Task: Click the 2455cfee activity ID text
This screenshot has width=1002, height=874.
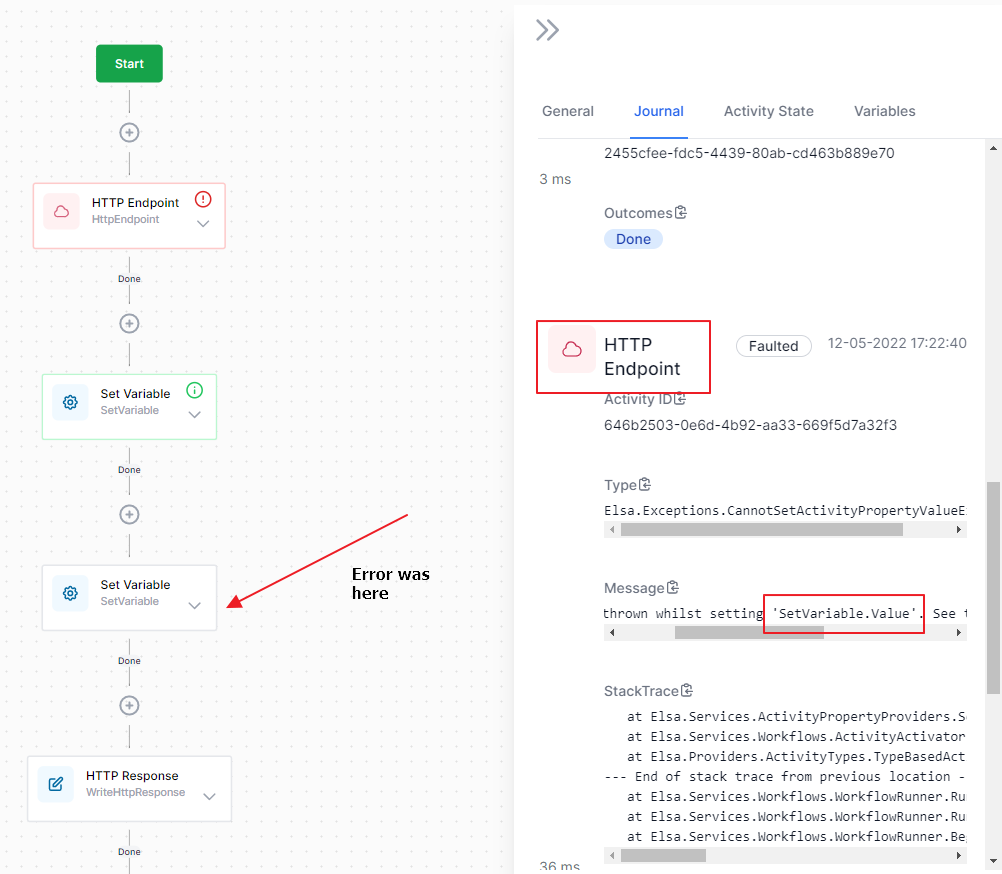Action: coord(749,153)
